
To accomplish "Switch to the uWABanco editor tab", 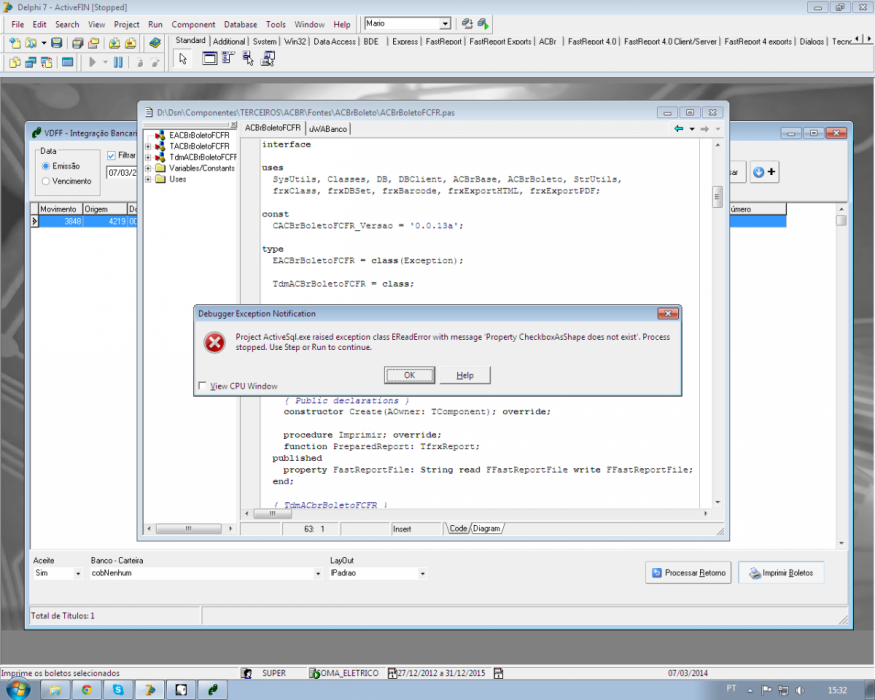I will (328, 129).
